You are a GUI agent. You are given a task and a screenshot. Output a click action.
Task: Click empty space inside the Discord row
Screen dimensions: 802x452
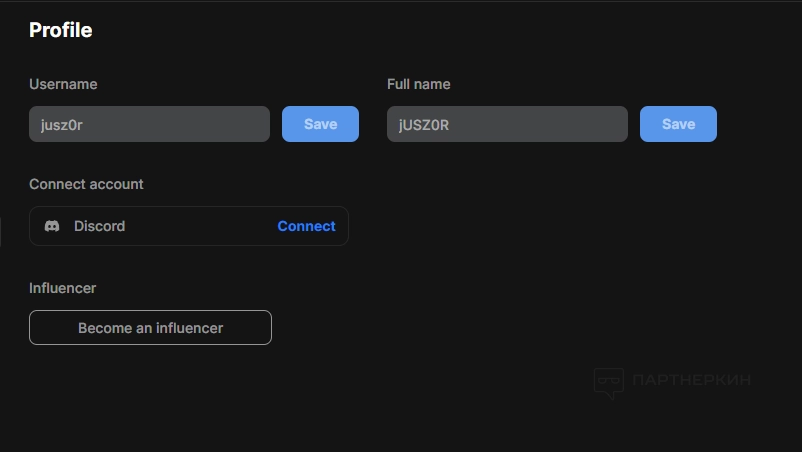200,226
